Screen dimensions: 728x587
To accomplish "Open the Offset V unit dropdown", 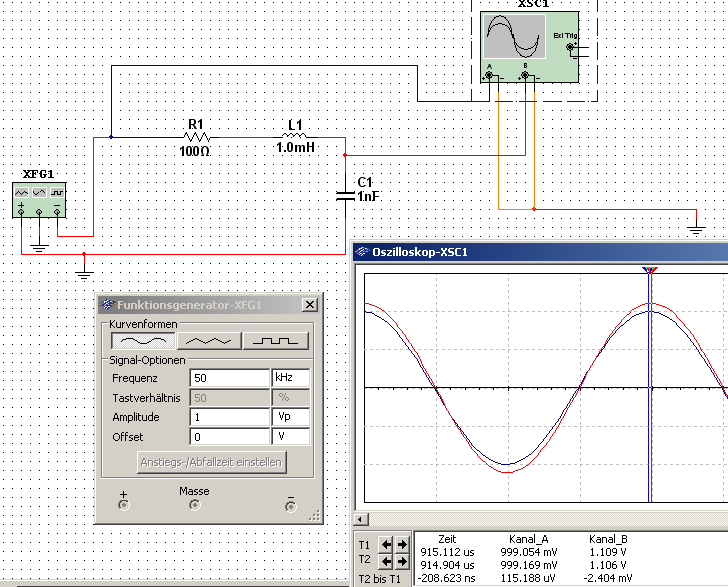I will click(x=290, y=437).
